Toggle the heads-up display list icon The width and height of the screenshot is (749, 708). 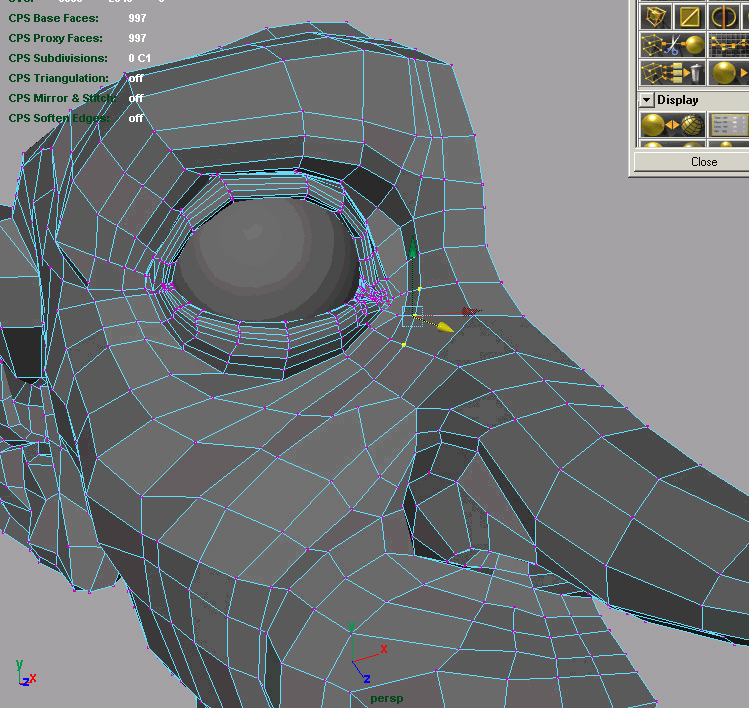pyautogui.click(x=728, y=126)
